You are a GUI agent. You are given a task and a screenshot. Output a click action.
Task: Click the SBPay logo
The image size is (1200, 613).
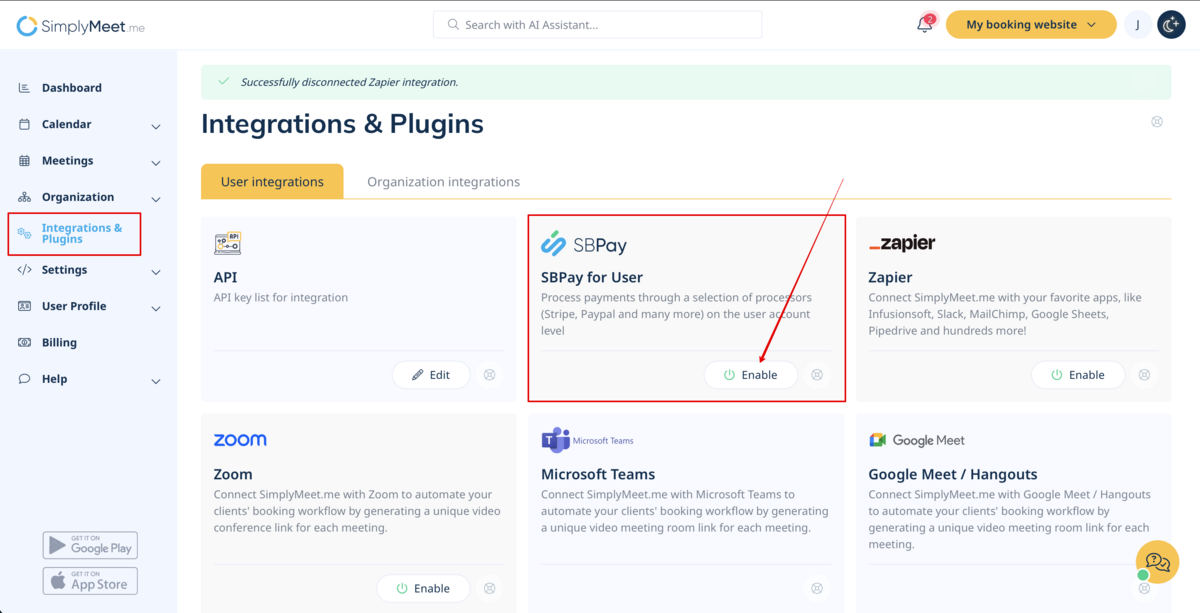tap(584, 243)
